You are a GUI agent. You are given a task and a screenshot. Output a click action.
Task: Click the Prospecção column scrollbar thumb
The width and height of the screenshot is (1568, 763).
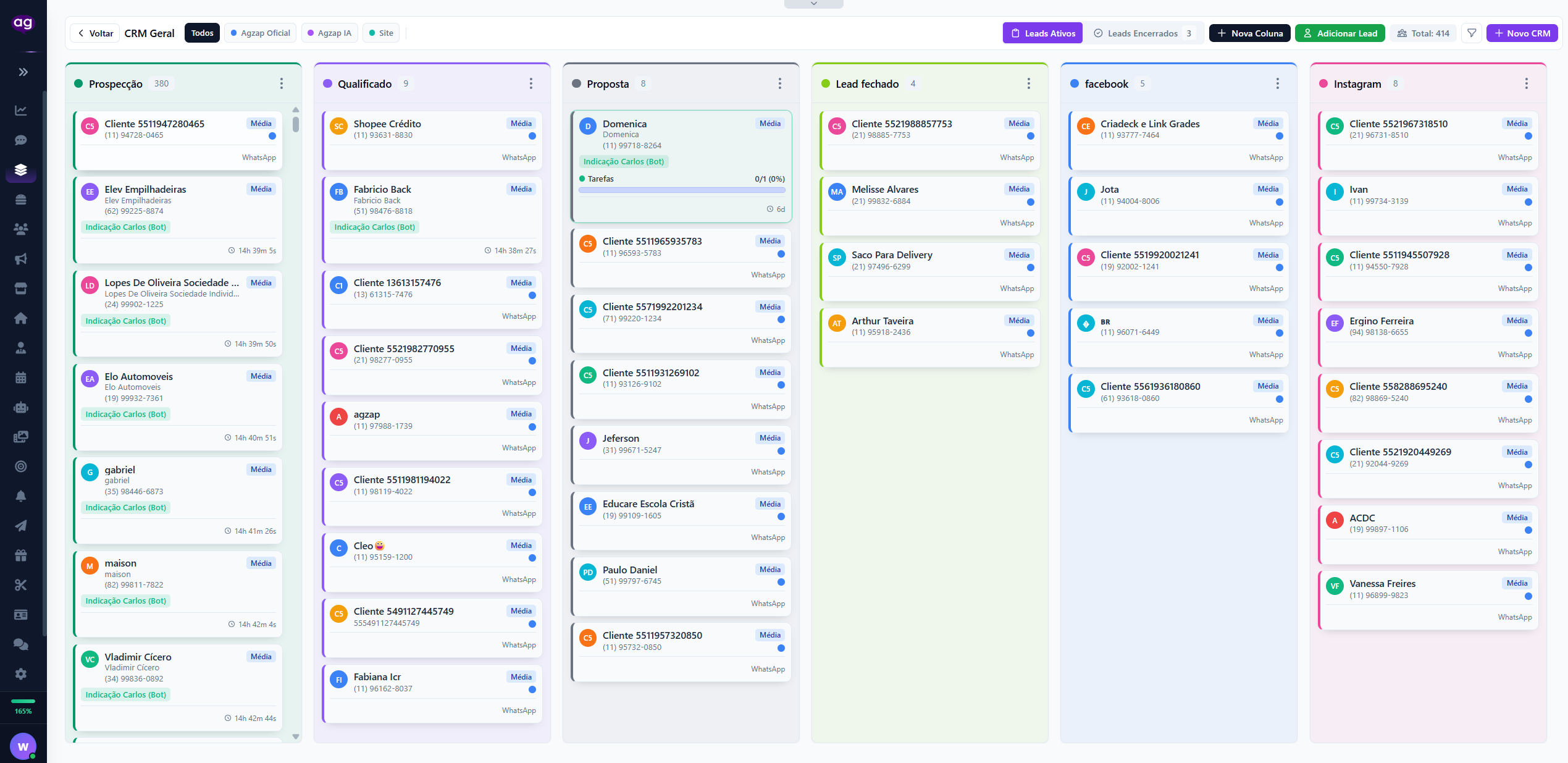(x=296, y=124)
